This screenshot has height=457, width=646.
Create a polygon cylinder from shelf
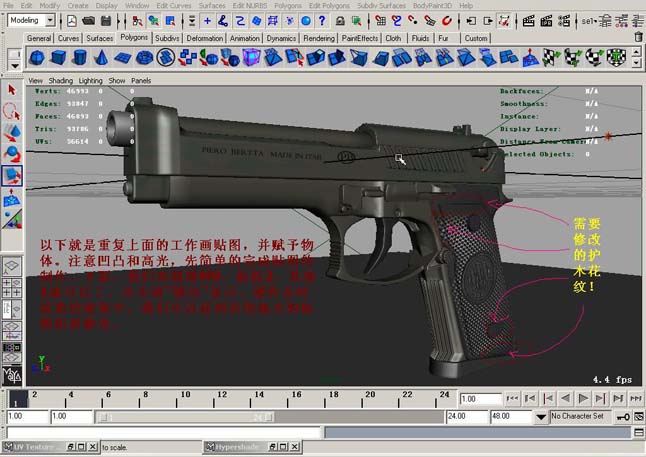[80, 58]
